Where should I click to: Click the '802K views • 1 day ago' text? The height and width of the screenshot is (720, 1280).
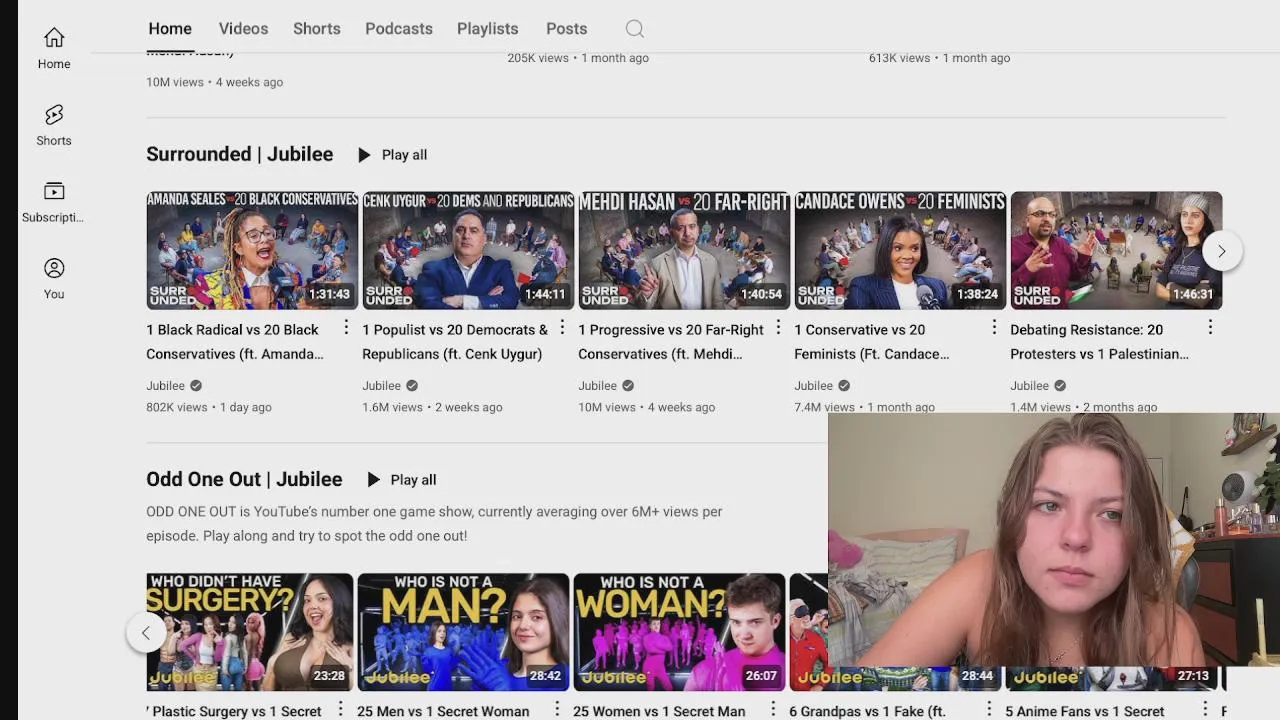coord(209,407)
